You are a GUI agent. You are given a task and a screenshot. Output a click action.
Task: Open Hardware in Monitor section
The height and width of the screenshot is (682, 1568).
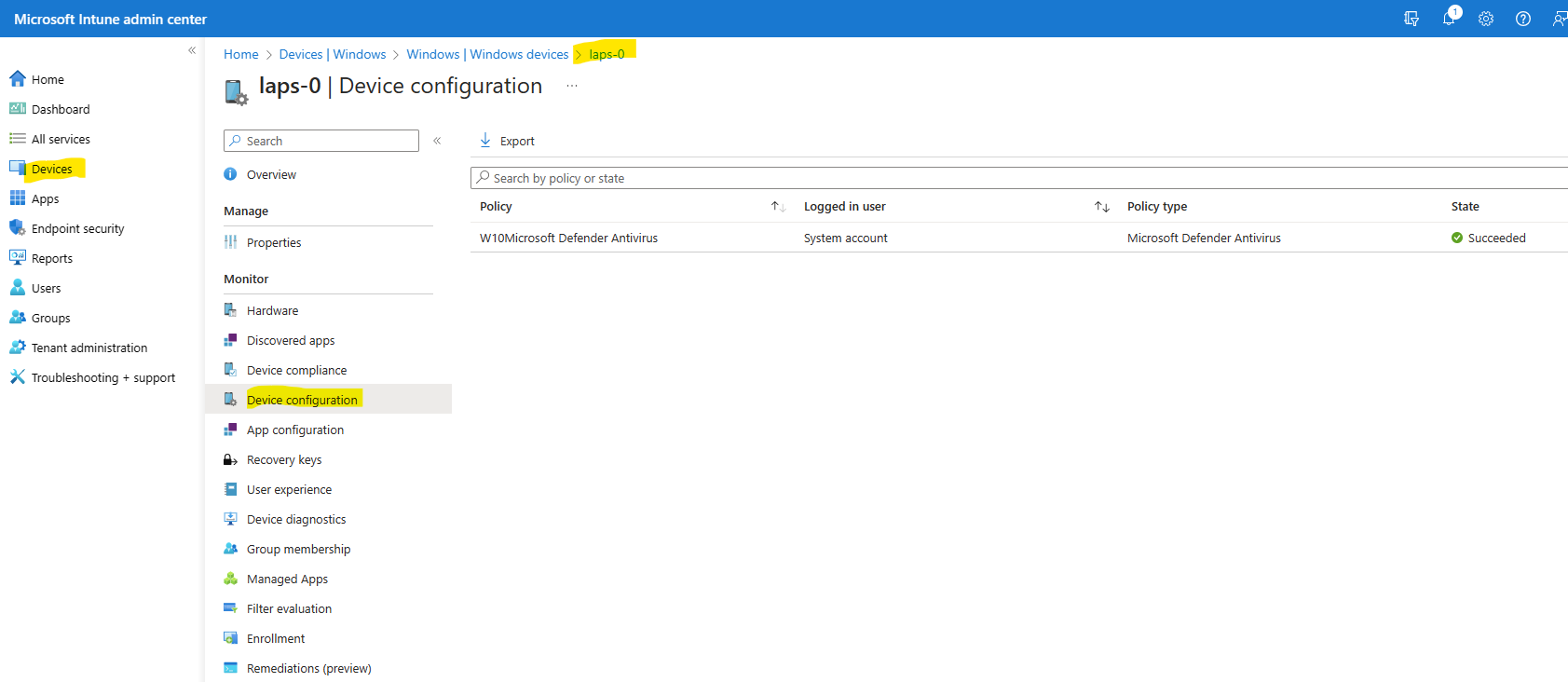tap(272, 311)
